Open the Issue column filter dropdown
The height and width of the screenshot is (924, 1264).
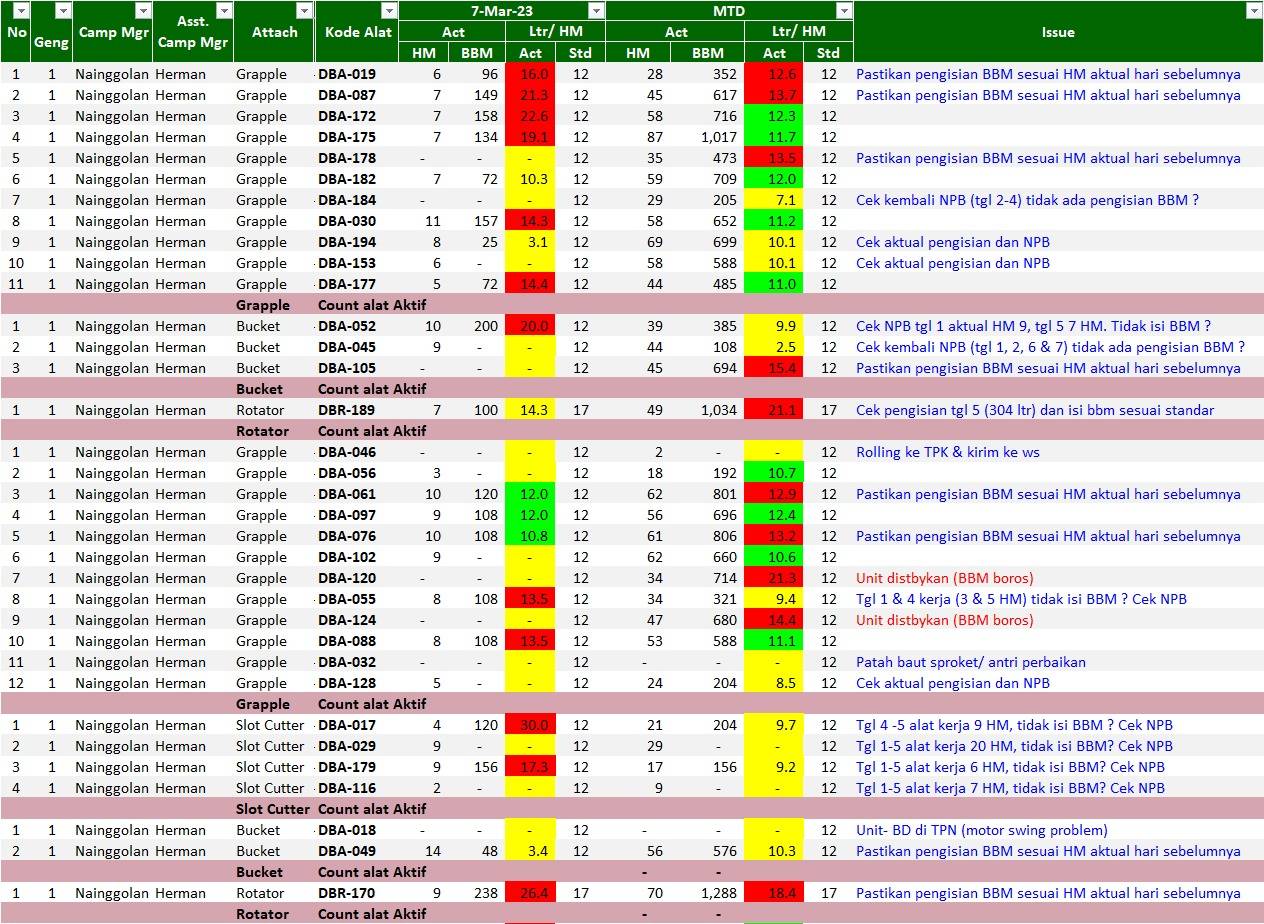point(1254,11)
